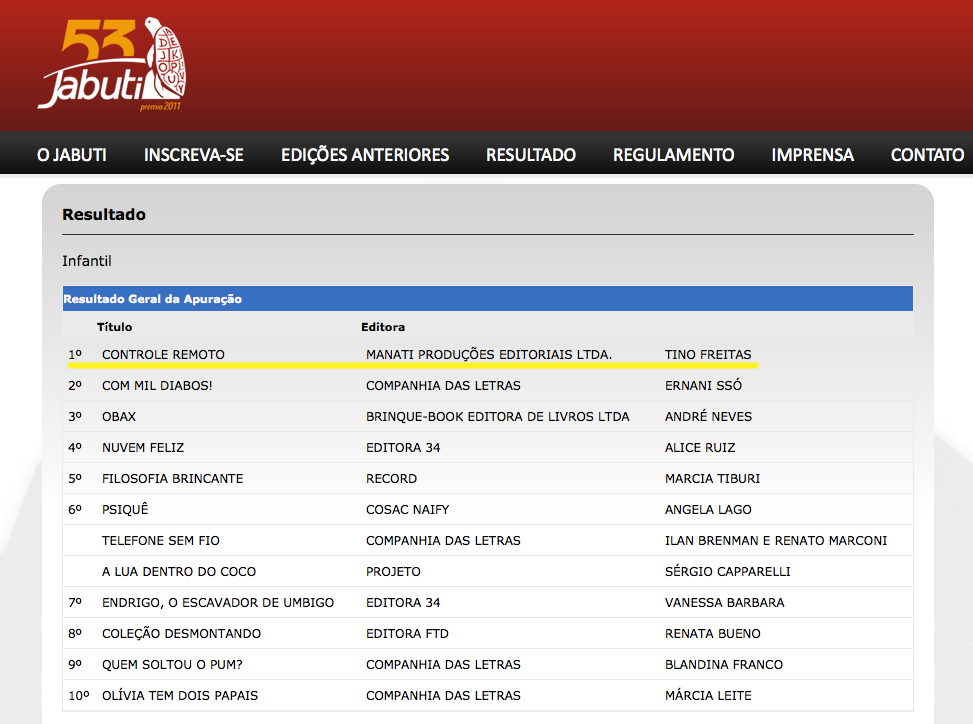Select the title OBAX
This screenshot has width=973, height=724.
[x=119, y=416]
